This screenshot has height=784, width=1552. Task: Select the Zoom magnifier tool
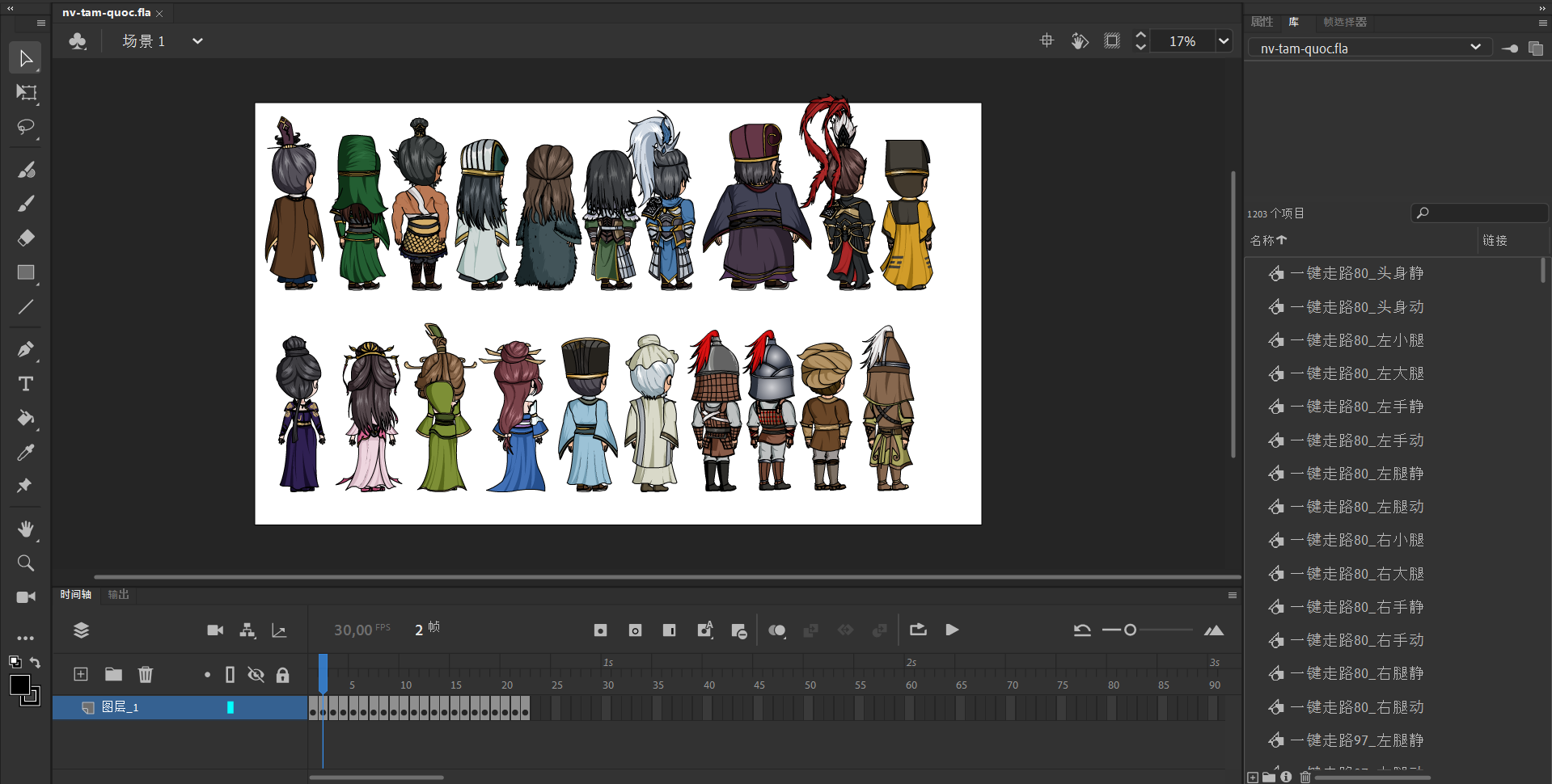coord(26,563)
